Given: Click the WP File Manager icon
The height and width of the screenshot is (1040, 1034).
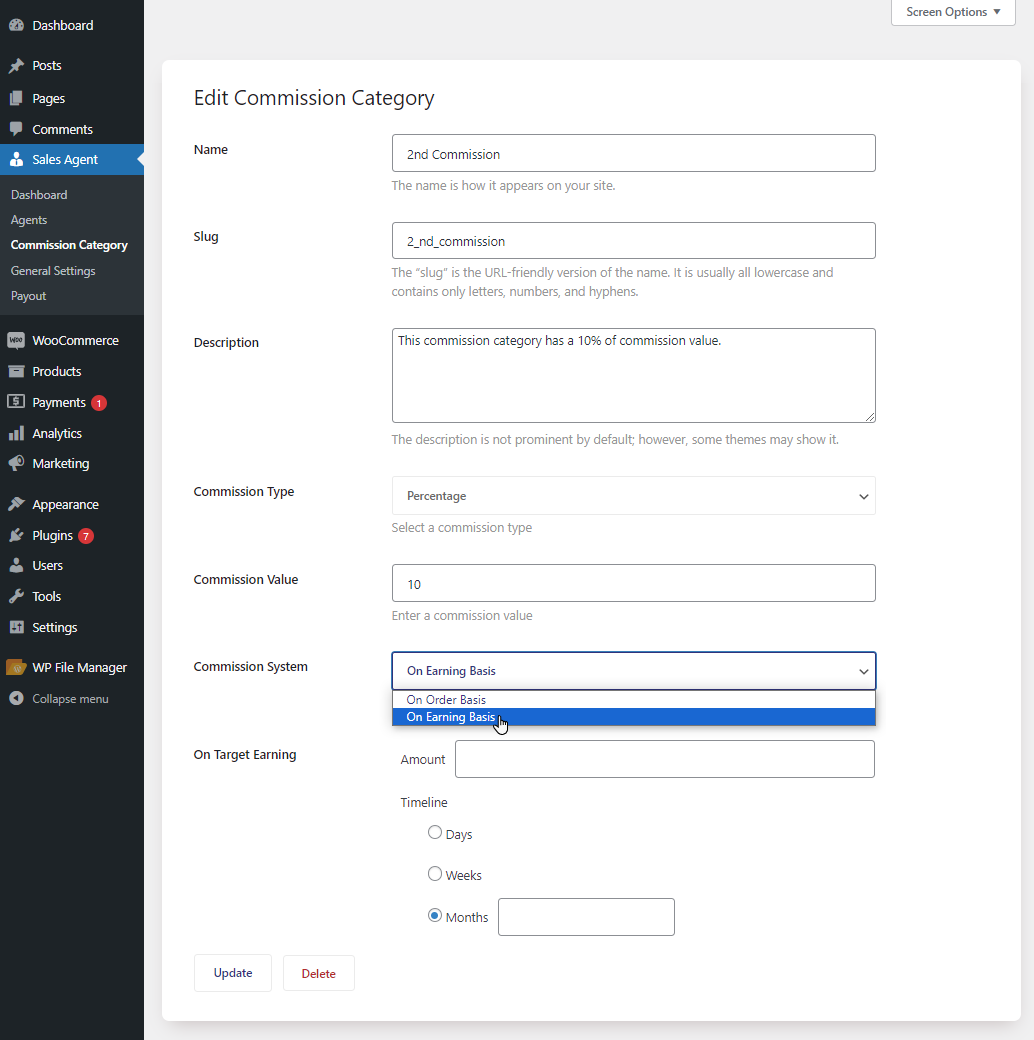Looking at the screenshot, I should point(18,666).
